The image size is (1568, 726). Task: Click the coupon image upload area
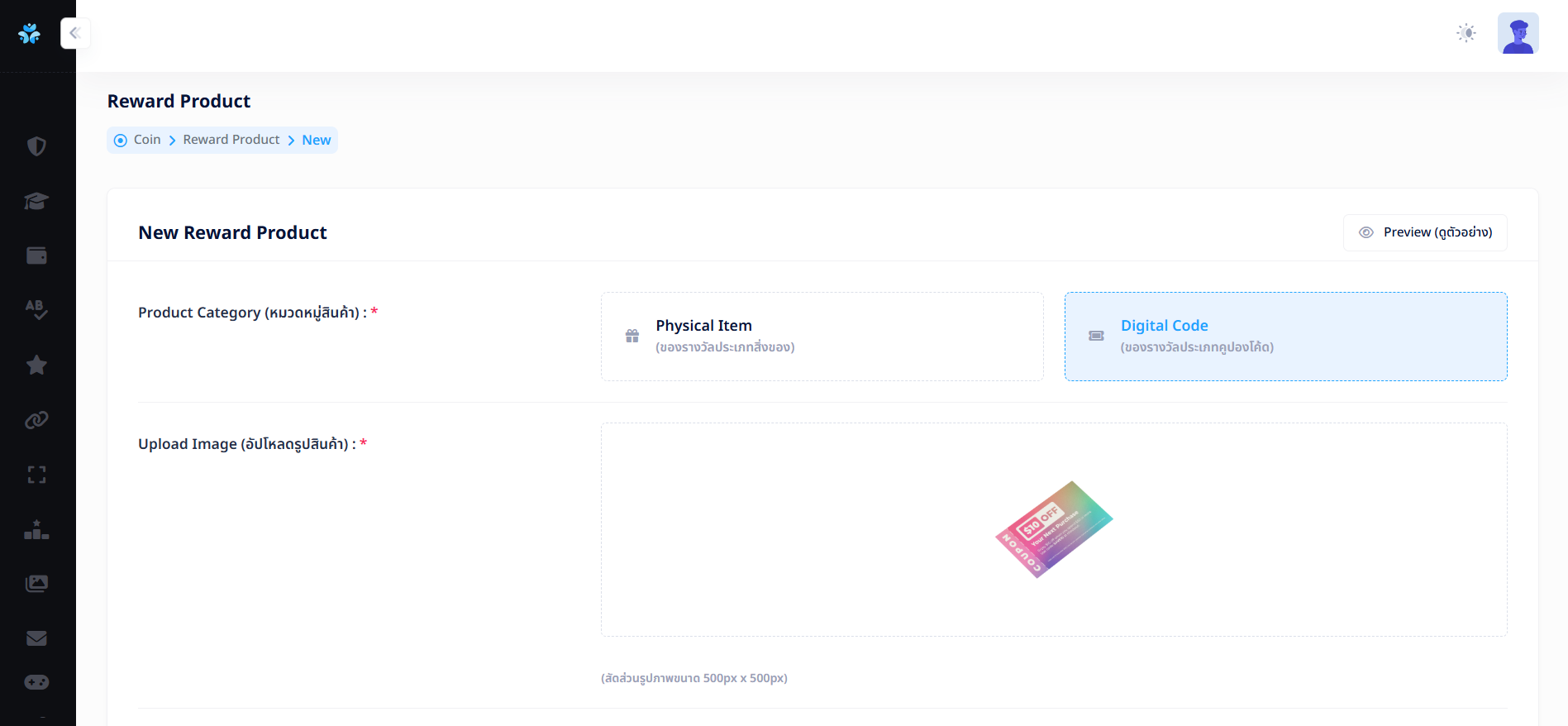(1054, 529)
